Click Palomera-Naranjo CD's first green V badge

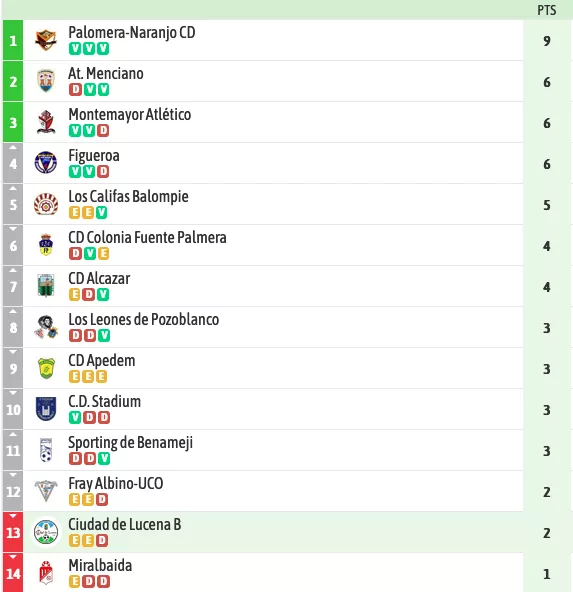coord(75,49)
